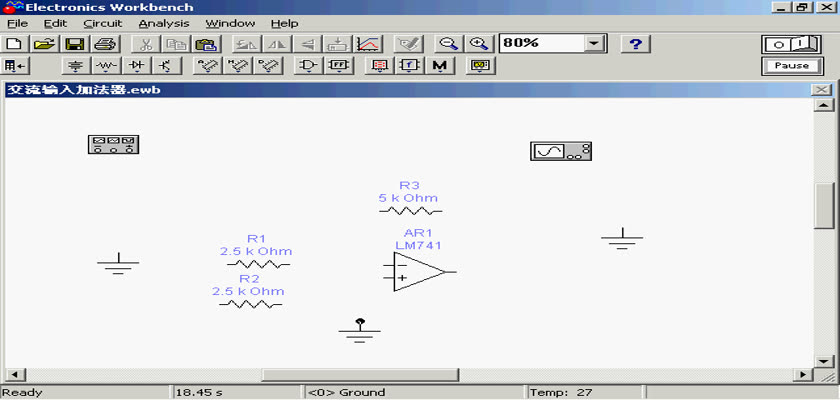The width and height of the screenshot is (840, 400).
Task: Select the R2 resistor symbol
Action: coord(251,304)
